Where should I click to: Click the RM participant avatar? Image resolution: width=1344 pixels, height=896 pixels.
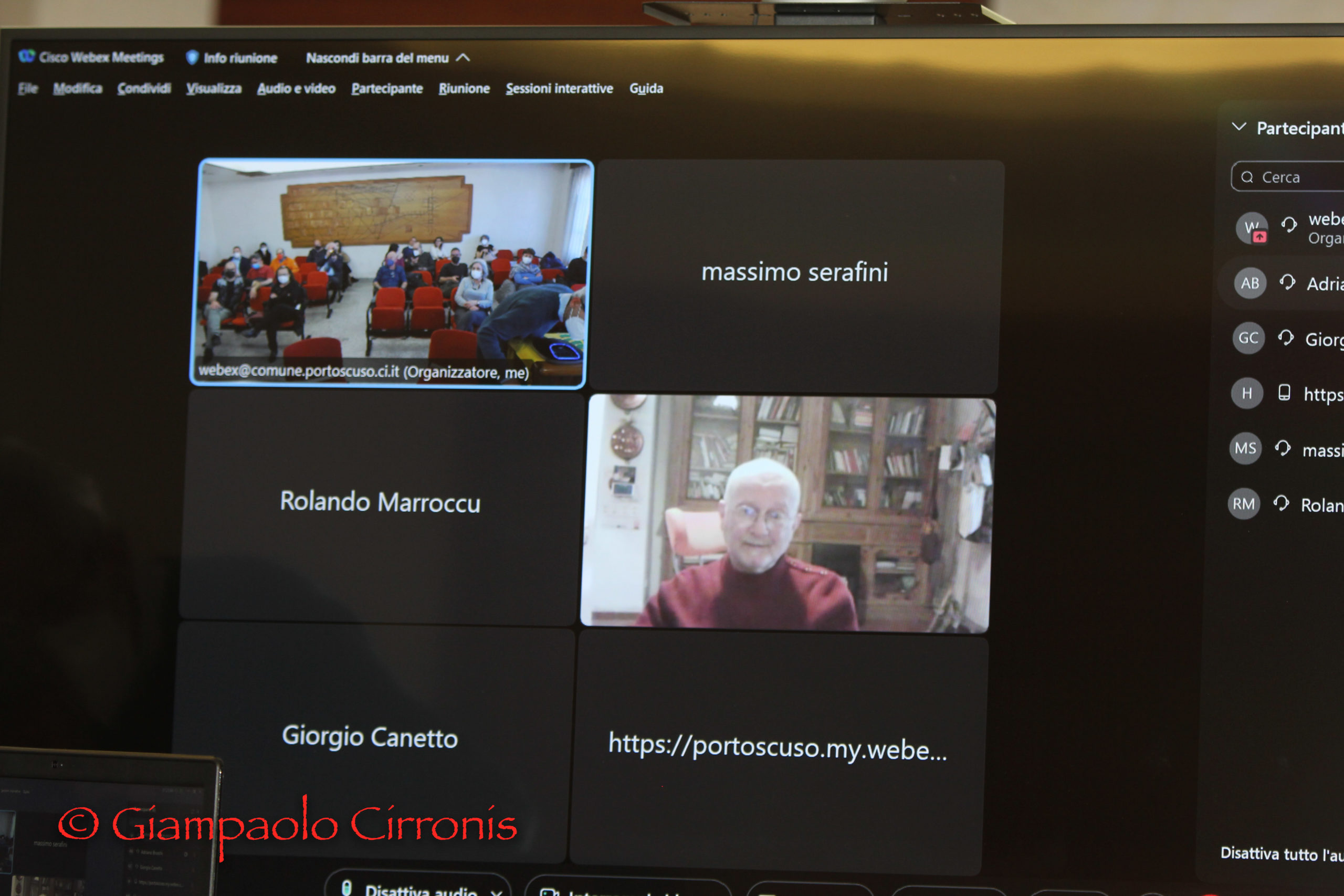(x=1243, y=504)
